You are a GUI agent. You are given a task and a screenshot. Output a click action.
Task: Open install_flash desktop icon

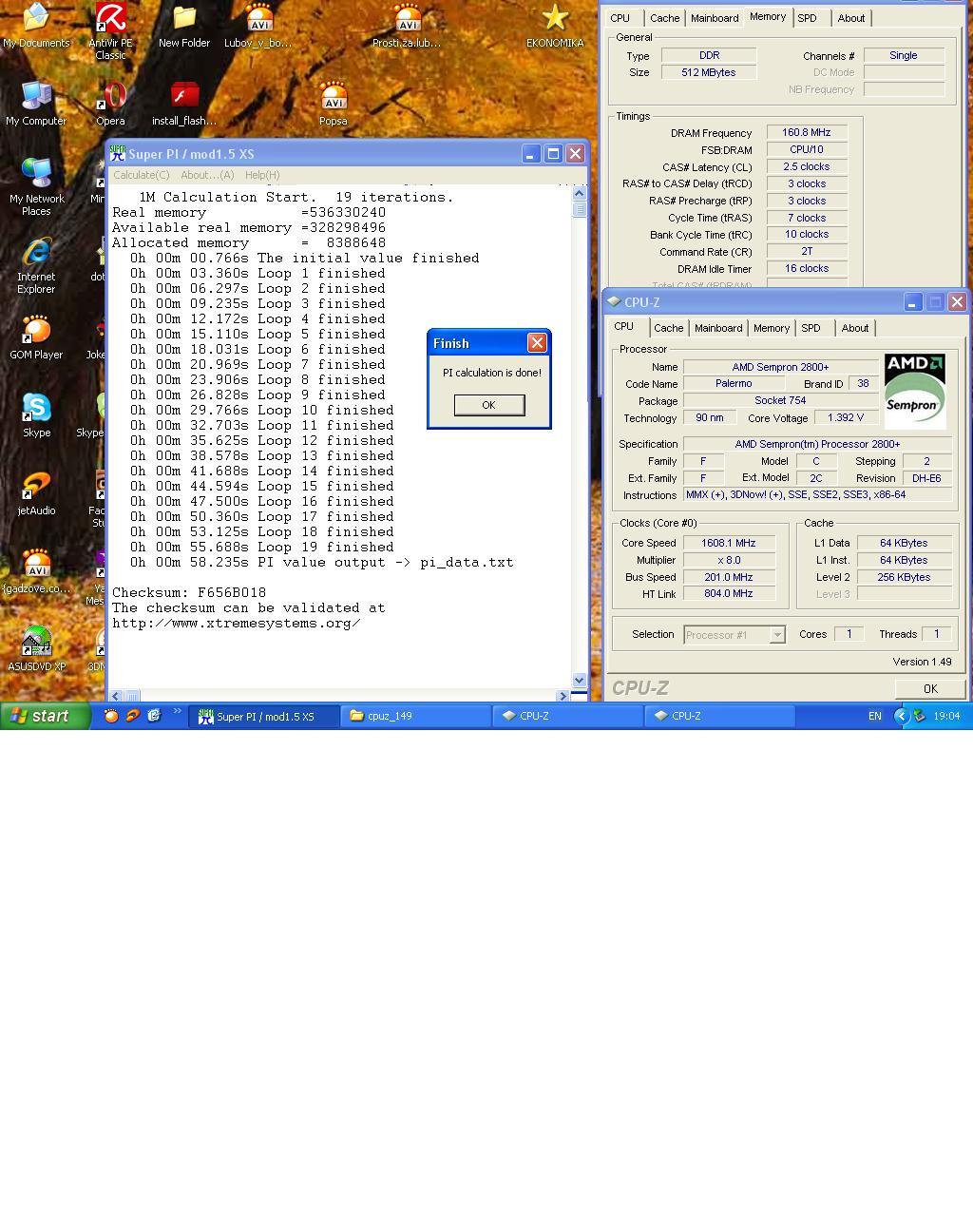click(x=184, y=104)
